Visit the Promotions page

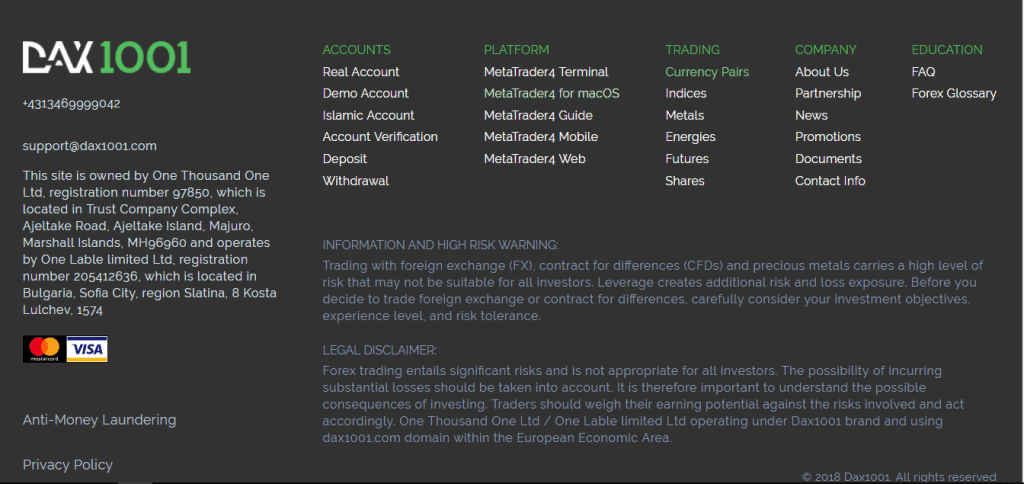point(828,137)
